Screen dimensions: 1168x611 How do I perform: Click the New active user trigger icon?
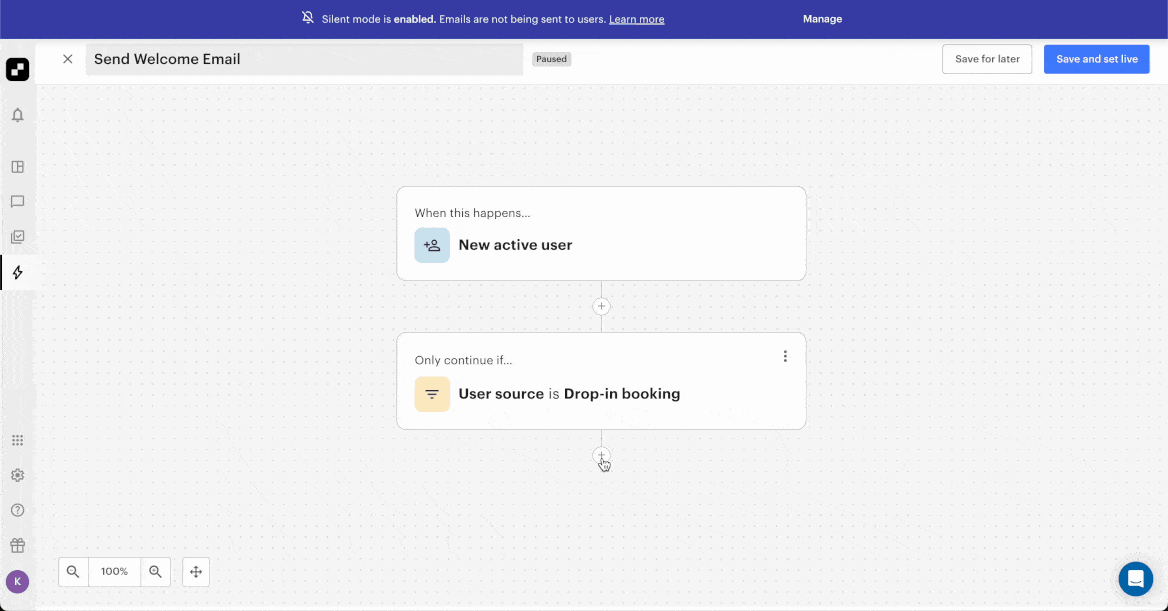[432, 245]
